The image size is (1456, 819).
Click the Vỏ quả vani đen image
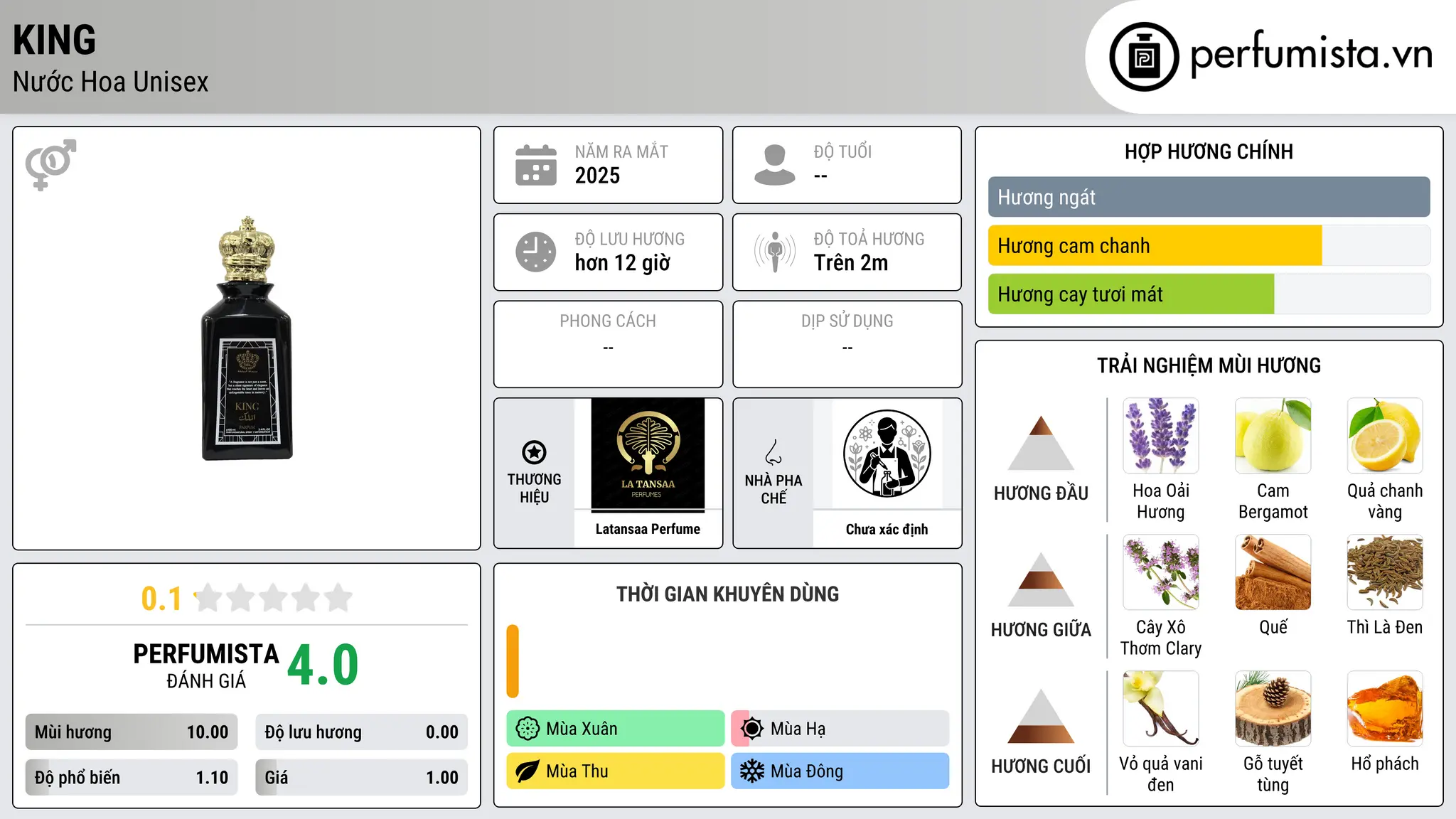coord(1161,709)
